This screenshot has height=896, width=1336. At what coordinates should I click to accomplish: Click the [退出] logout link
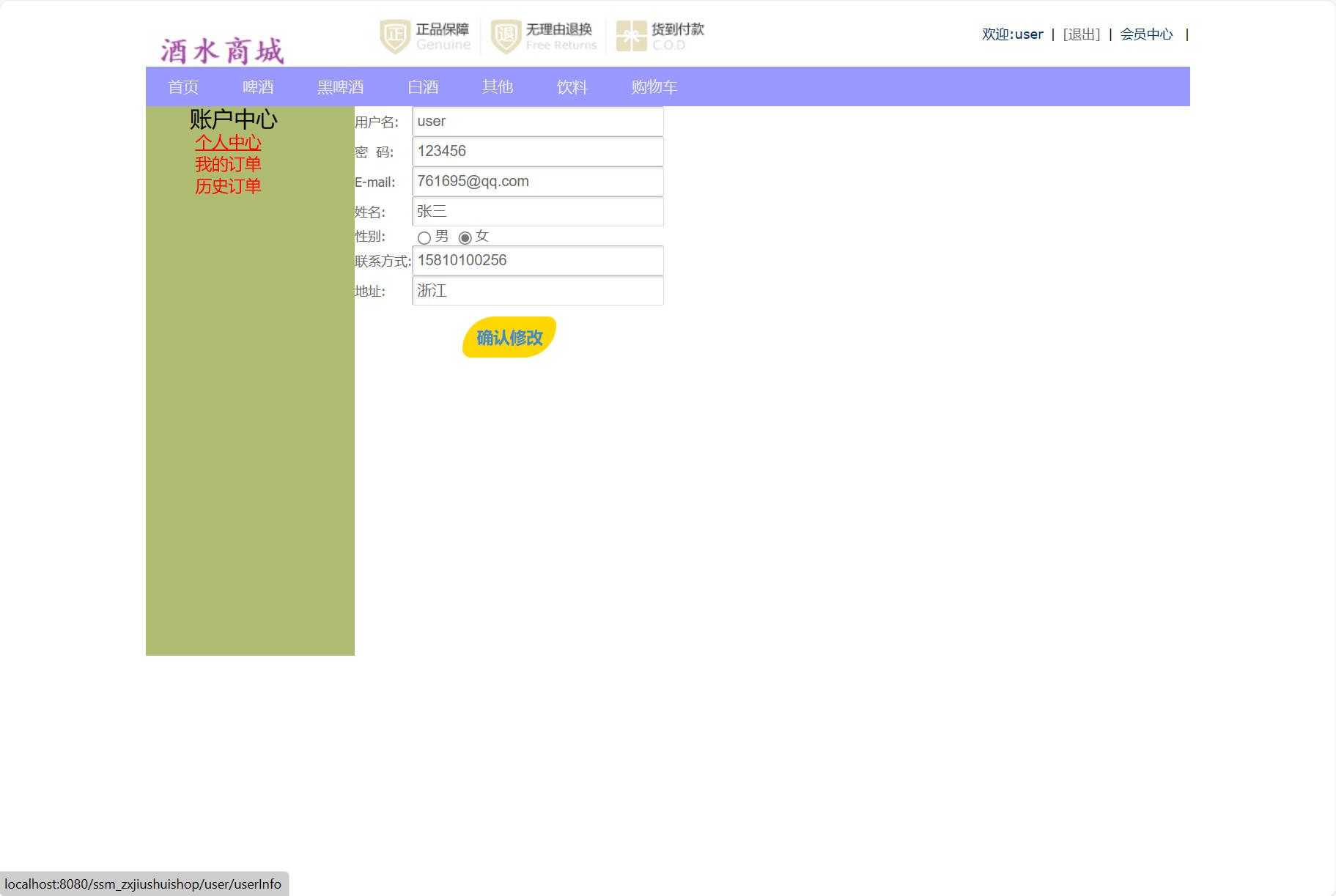pyautogui.click(x=1081, y=34)
